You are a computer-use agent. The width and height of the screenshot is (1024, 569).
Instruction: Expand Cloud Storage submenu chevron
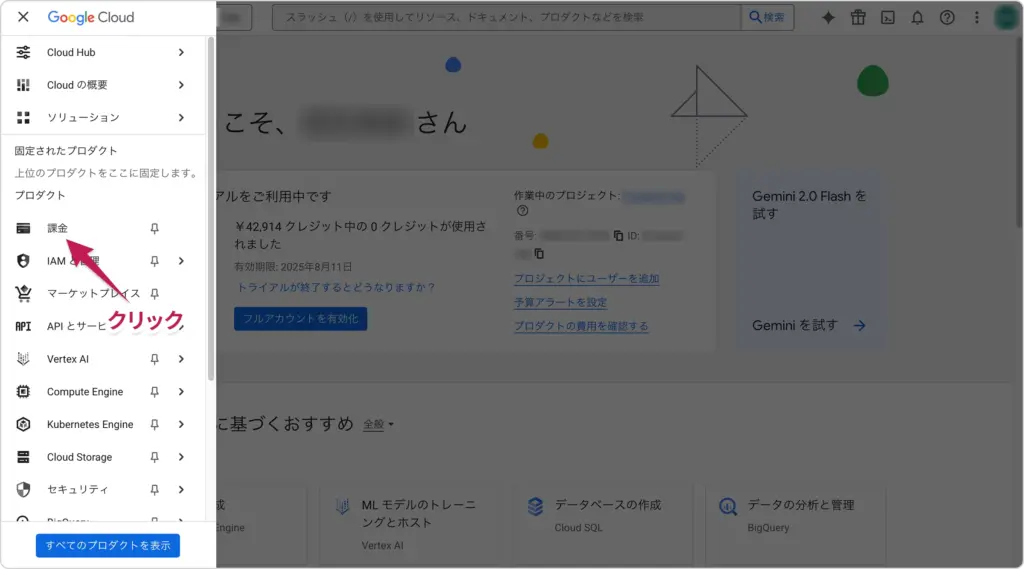point(181,457)
